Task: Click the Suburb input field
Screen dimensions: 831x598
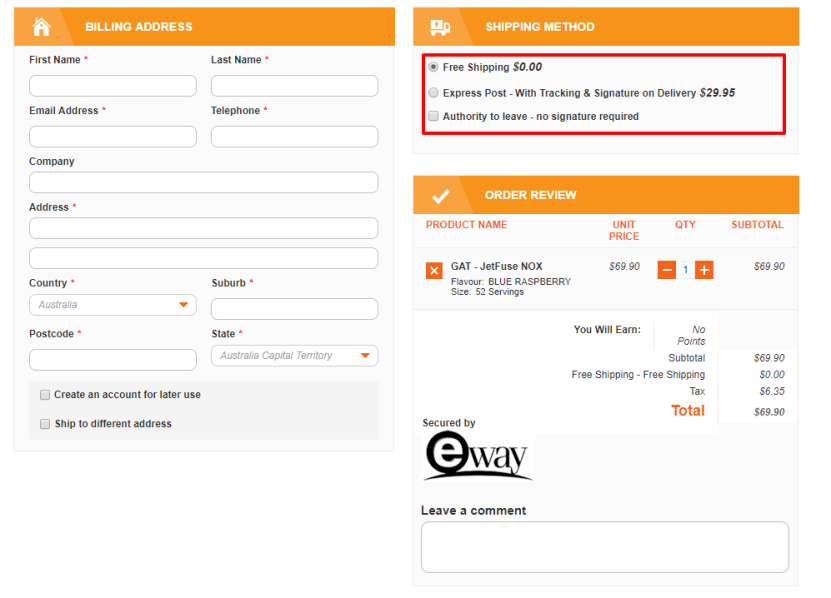Action: 295,309
